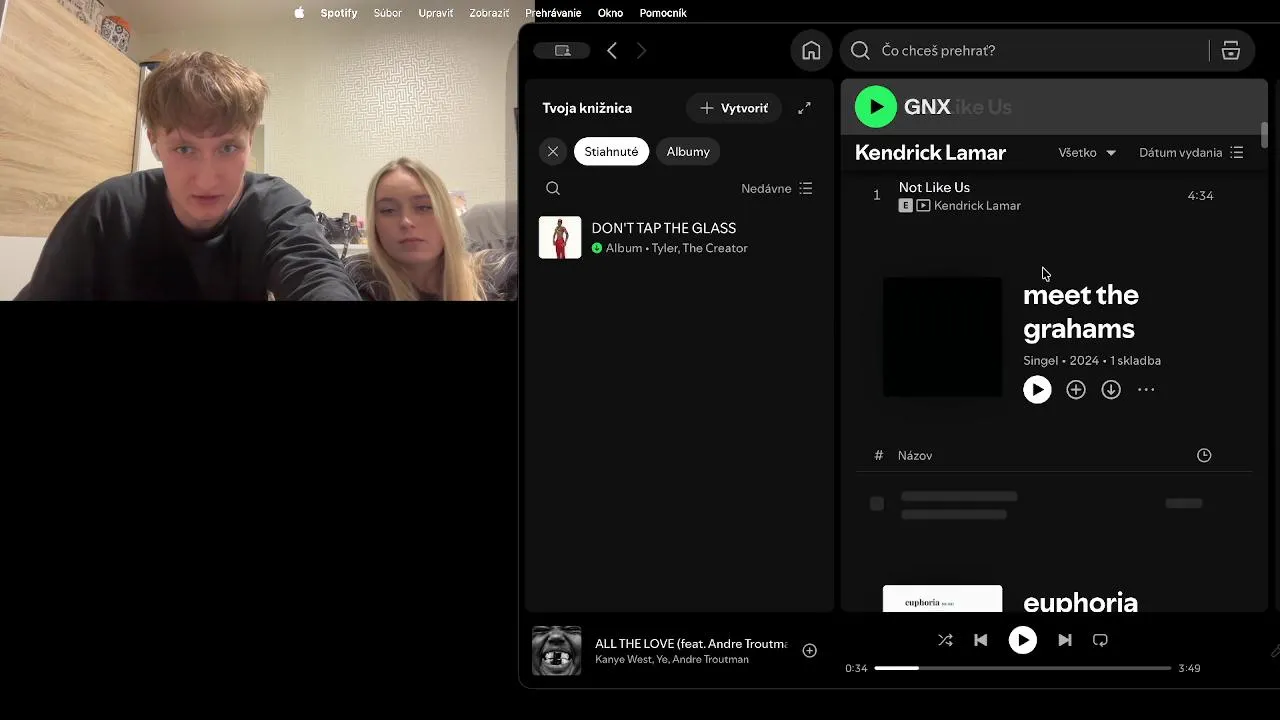Open the Spotify menu in menu bar
Image resolution: width=1280 pixels, height=720 pixels.
click(x=339, y=13)
